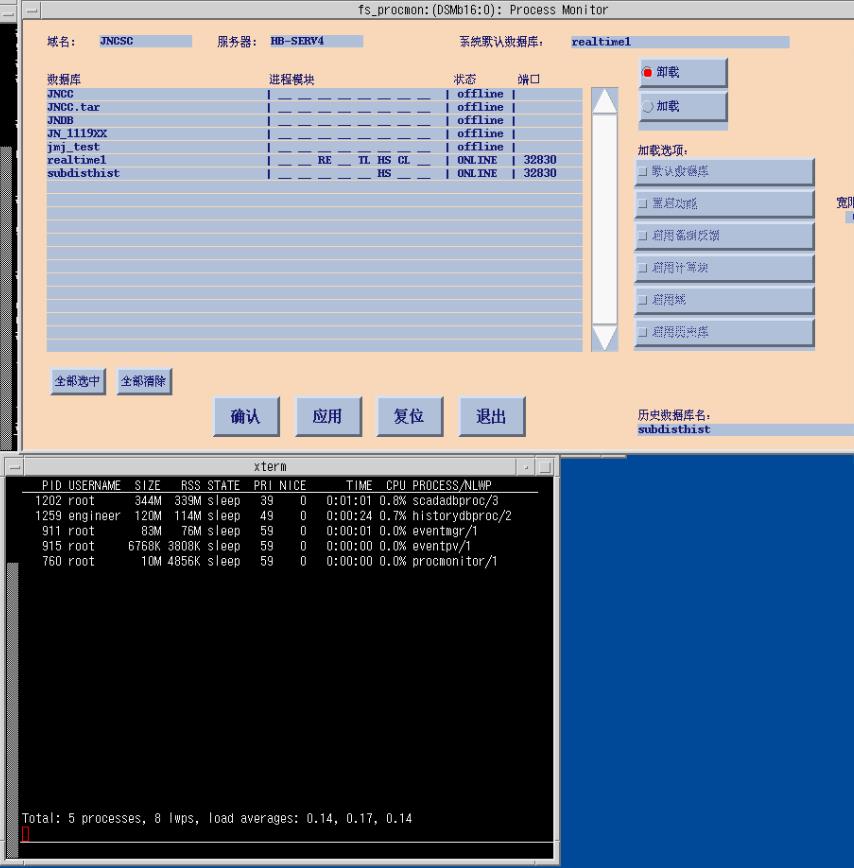Select the 加载 (load) radio button
854x868 pixels.
[647, 106]
